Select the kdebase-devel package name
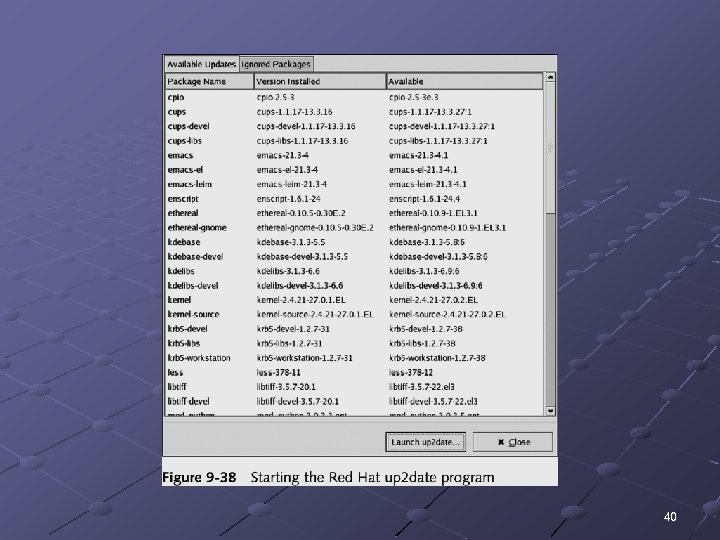Screen dimensions: 720x540 coord(195,257)
